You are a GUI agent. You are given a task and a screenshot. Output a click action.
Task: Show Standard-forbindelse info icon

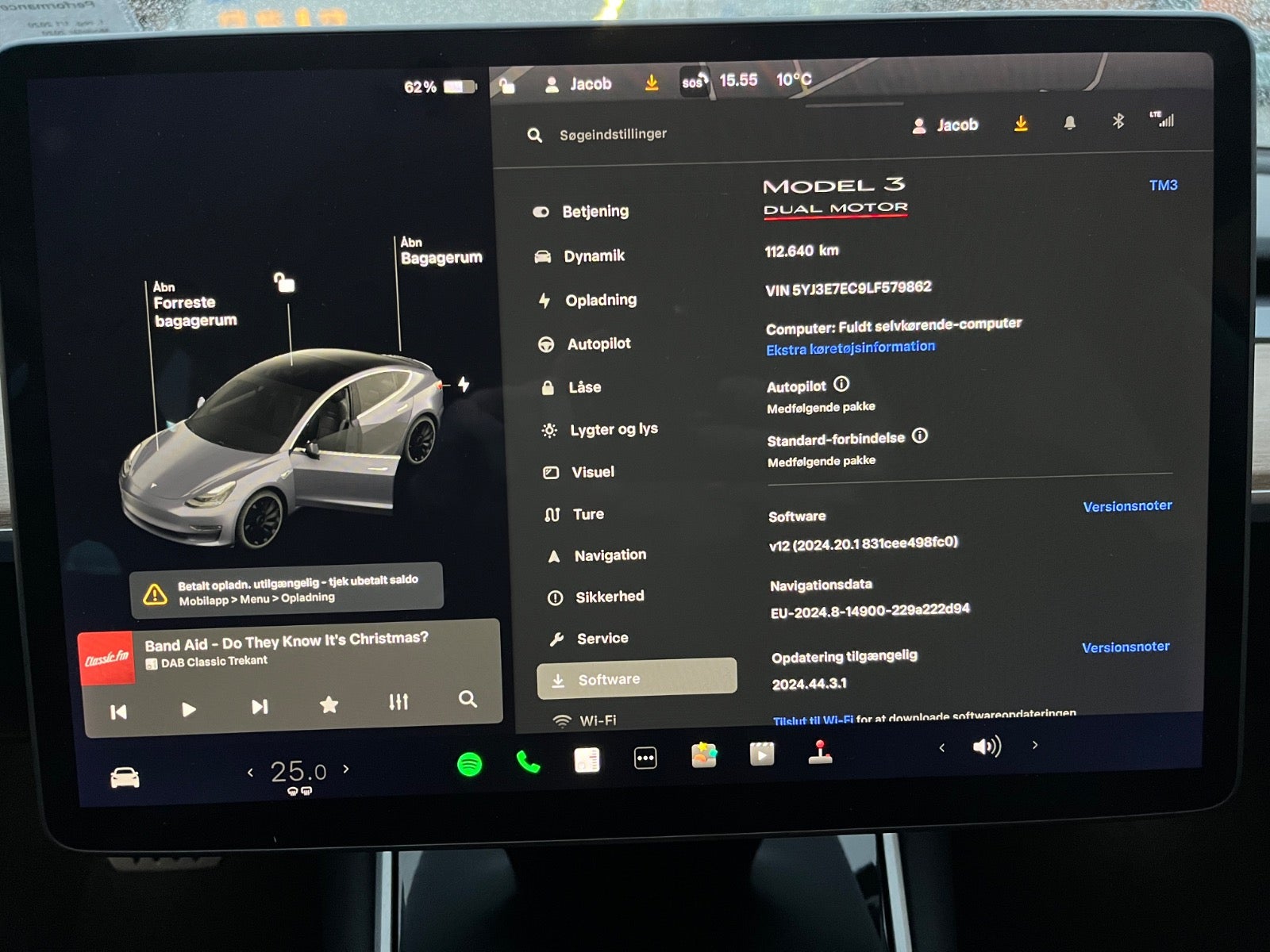[x=919, y=436]
